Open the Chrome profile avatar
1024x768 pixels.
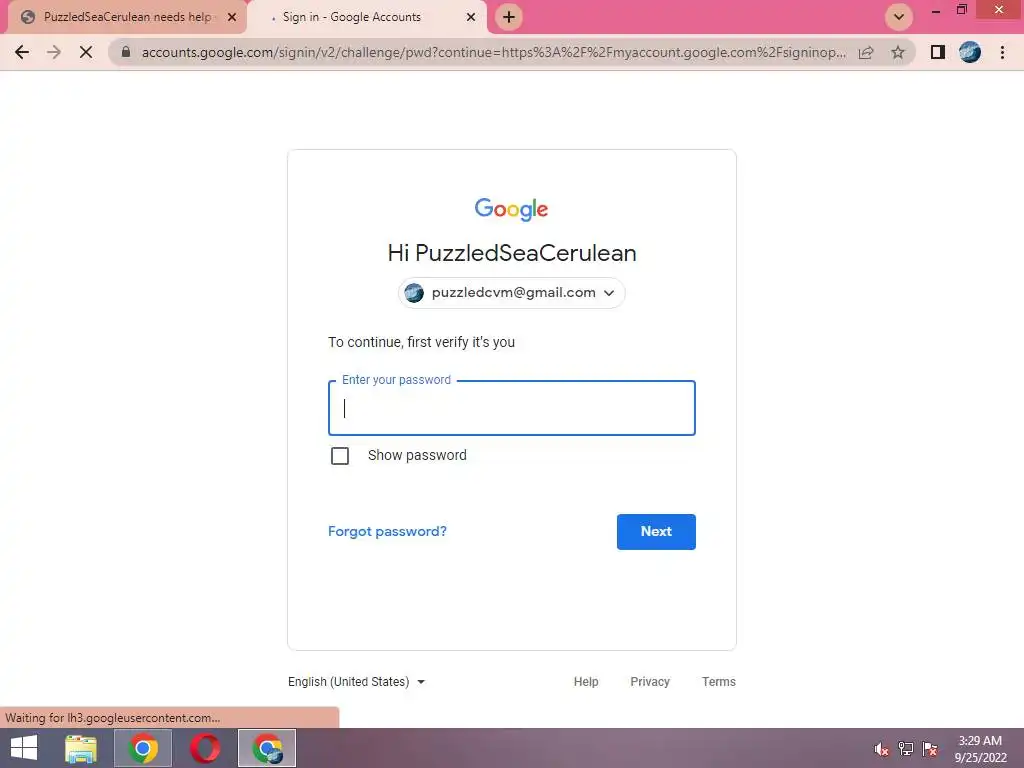pyautogui.click(x=970, y=52)
